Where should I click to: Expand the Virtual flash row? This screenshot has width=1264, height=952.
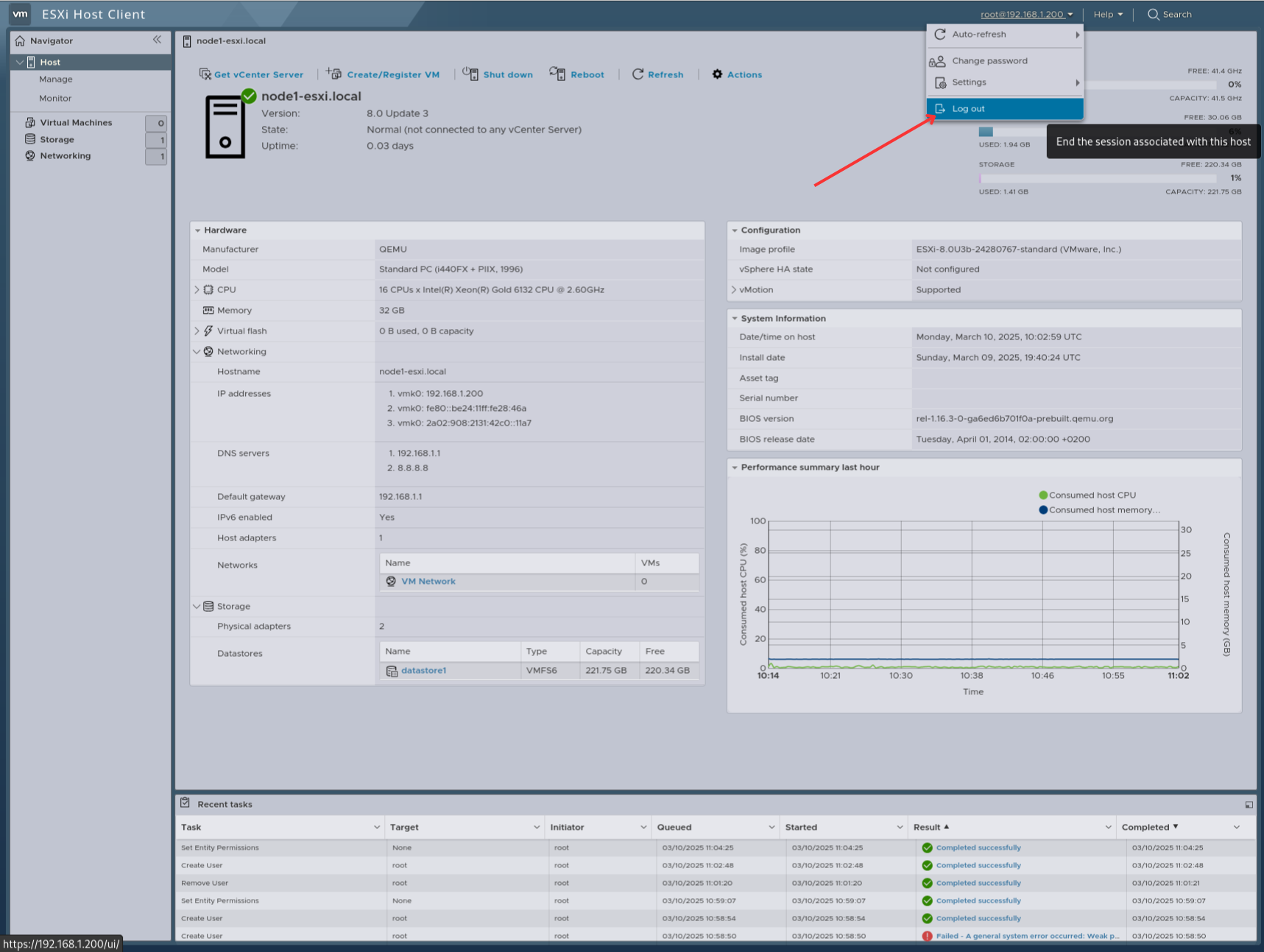tap(197, 331)
